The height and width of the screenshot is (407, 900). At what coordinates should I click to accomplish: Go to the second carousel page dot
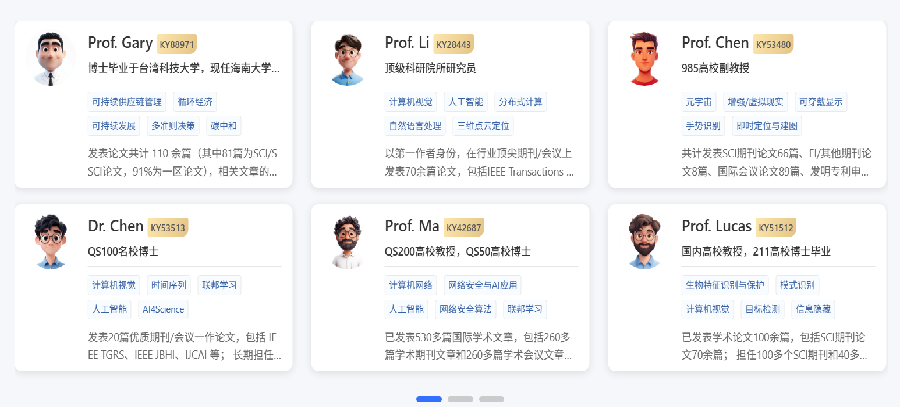[460, 399]
